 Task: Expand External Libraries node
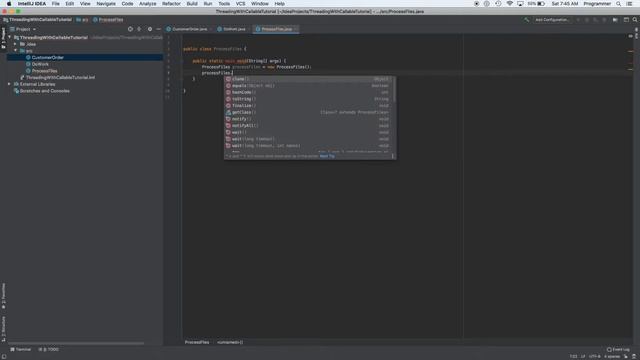pos(9,84)
